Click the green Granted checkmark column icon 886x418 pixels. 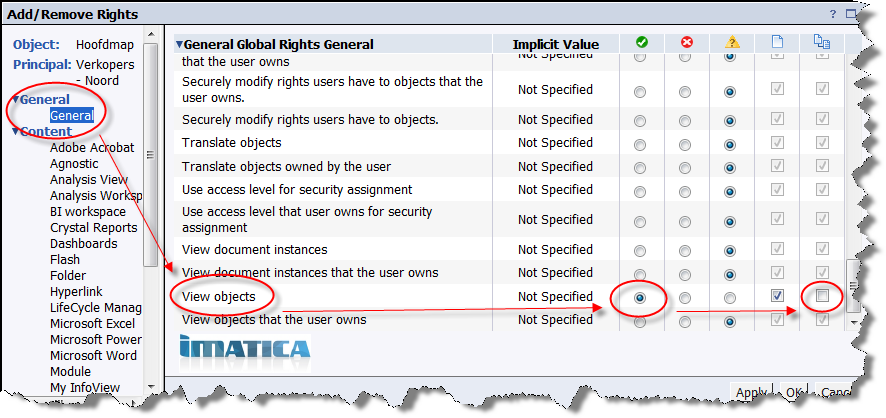(641, 42)
